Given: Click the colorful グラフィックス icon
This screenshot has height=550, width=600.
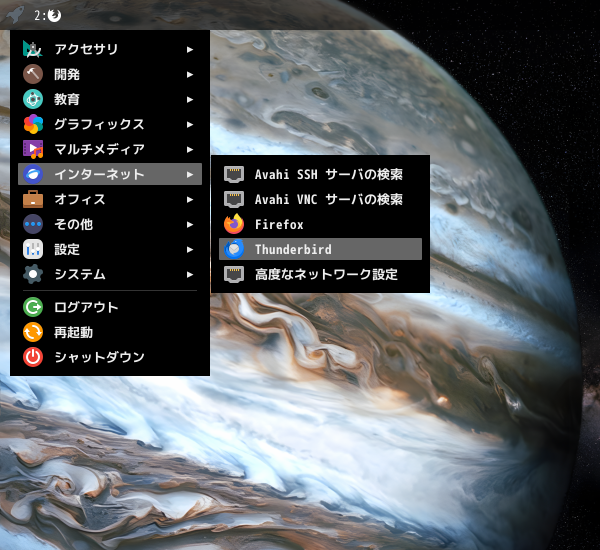Looking at the screenshot, I should pyautogui.click(x=33, y=124).
